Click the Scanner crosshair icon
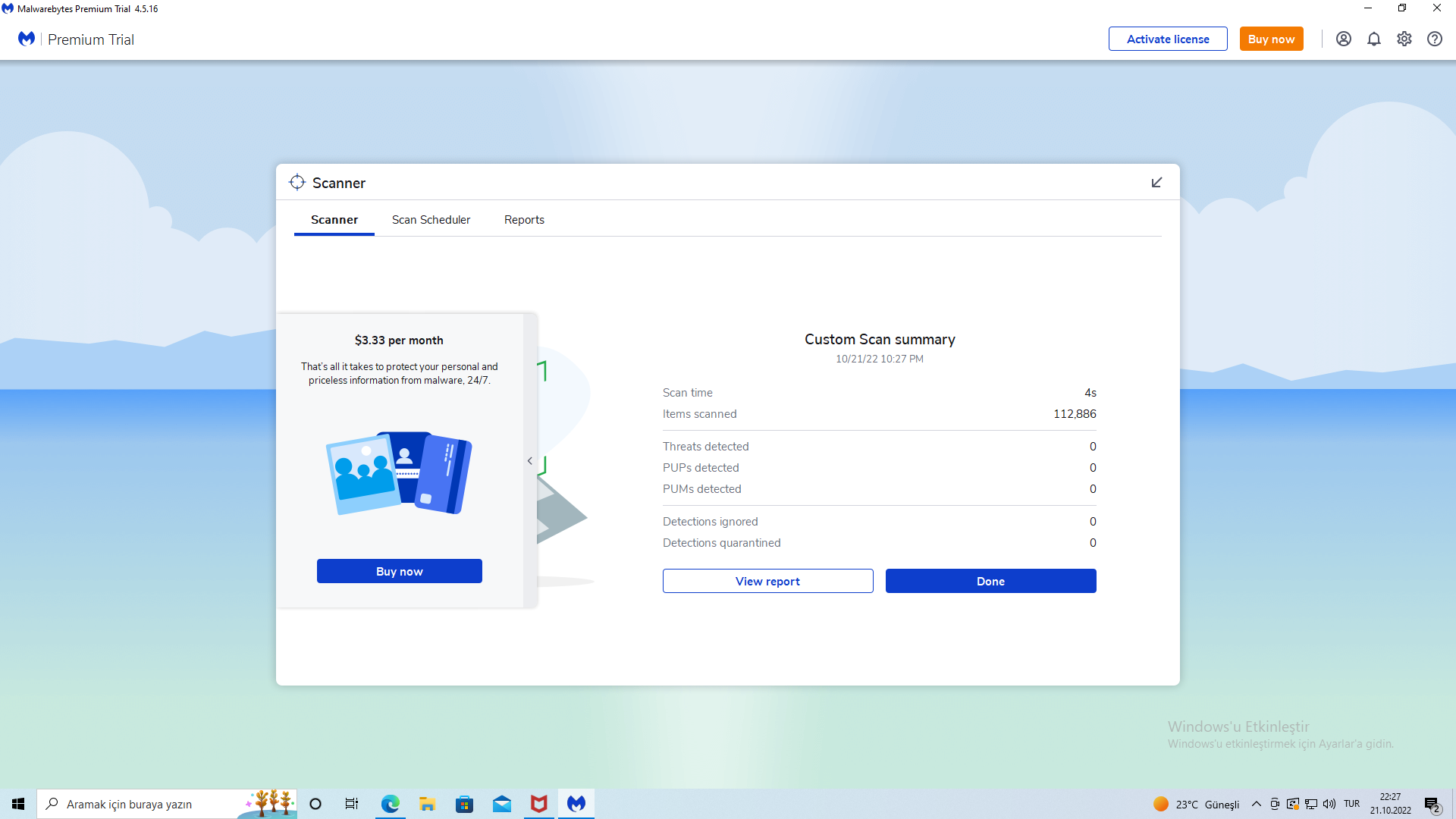The height and width of the screenshot is (819, 1456). pyautogui.click(x=297, y=182)
